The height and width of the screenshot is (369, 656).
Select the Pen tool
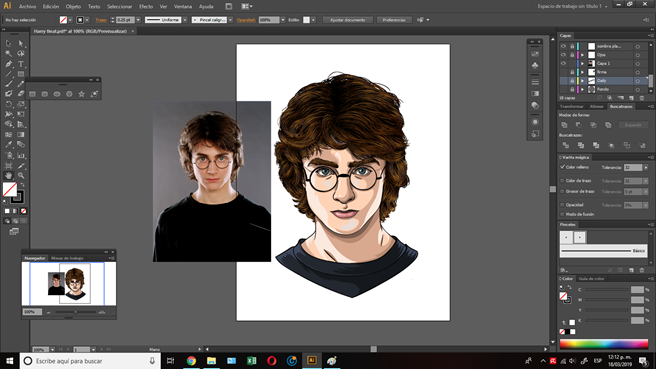point(8,64)
